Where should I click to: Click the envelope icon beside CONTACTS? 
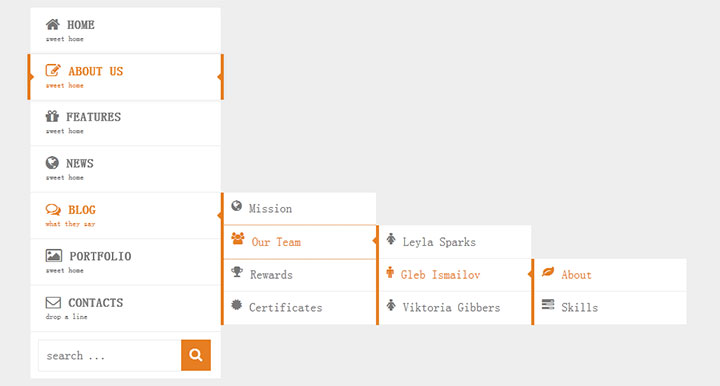coord(53,302)
